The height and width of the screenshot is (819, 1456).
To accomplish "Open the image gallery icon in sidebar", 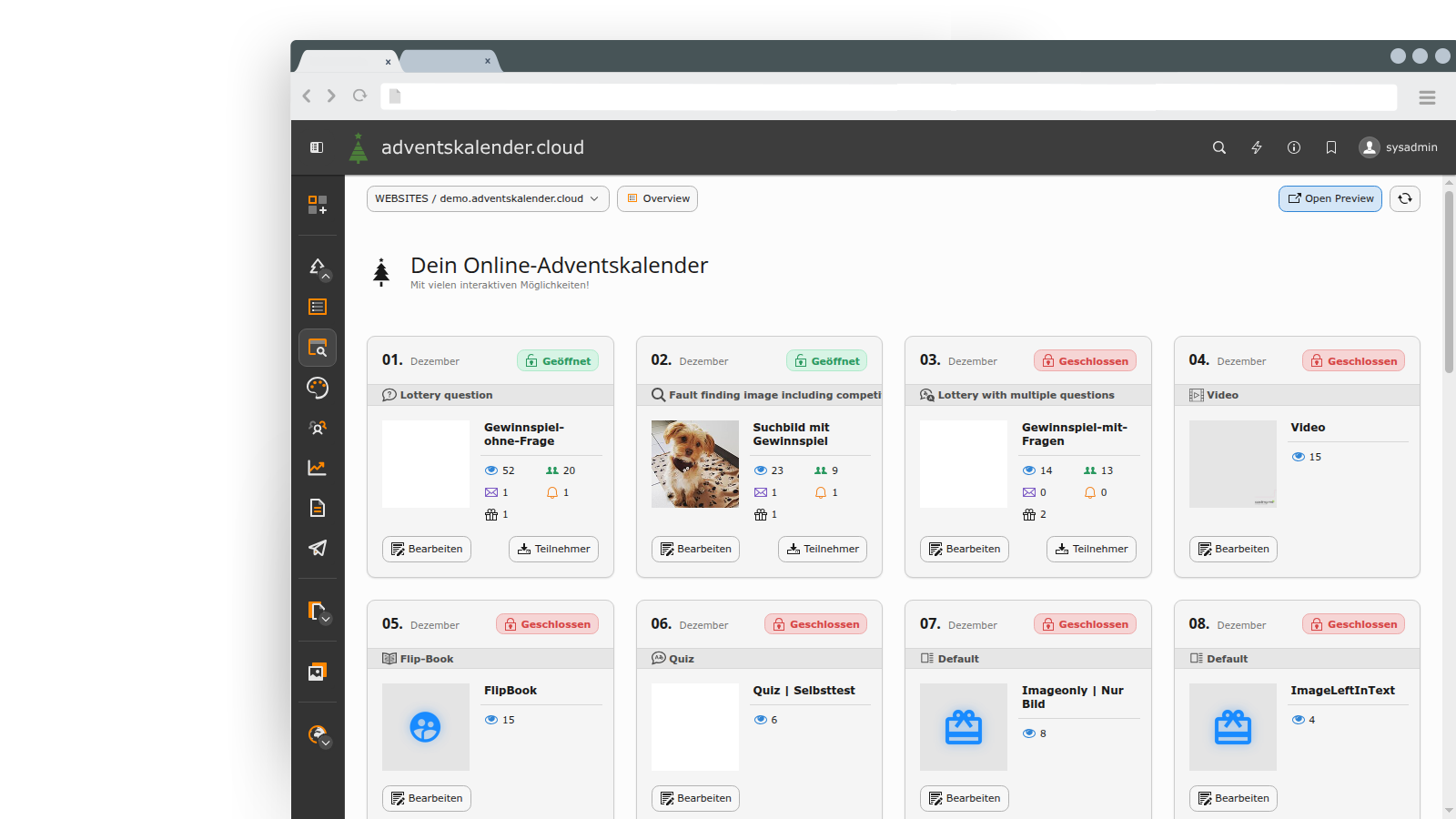I will (x=318, y=672).
